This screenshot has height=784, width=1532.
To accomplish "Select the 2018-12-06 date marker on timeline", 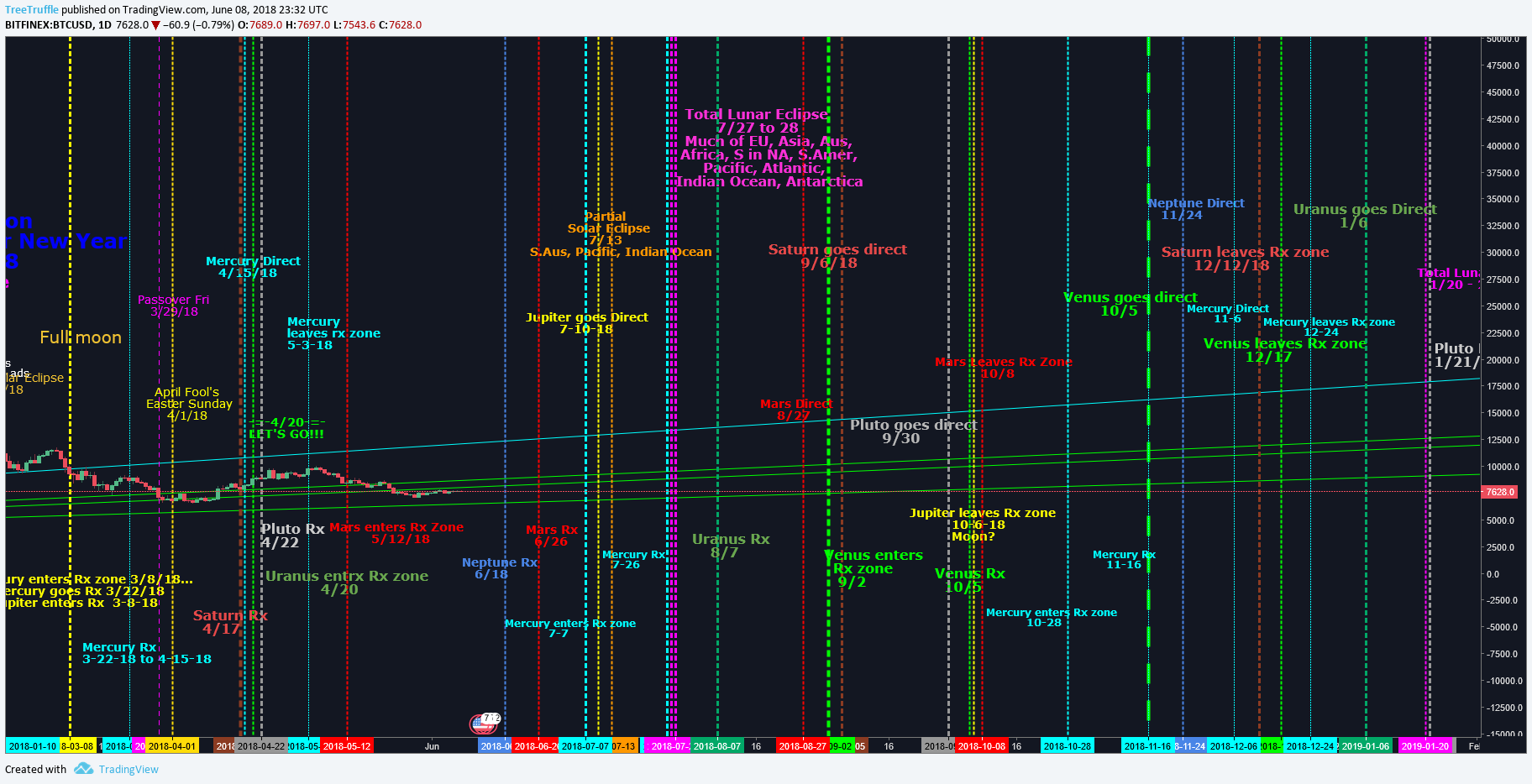I will click(x=1234, y=746).
